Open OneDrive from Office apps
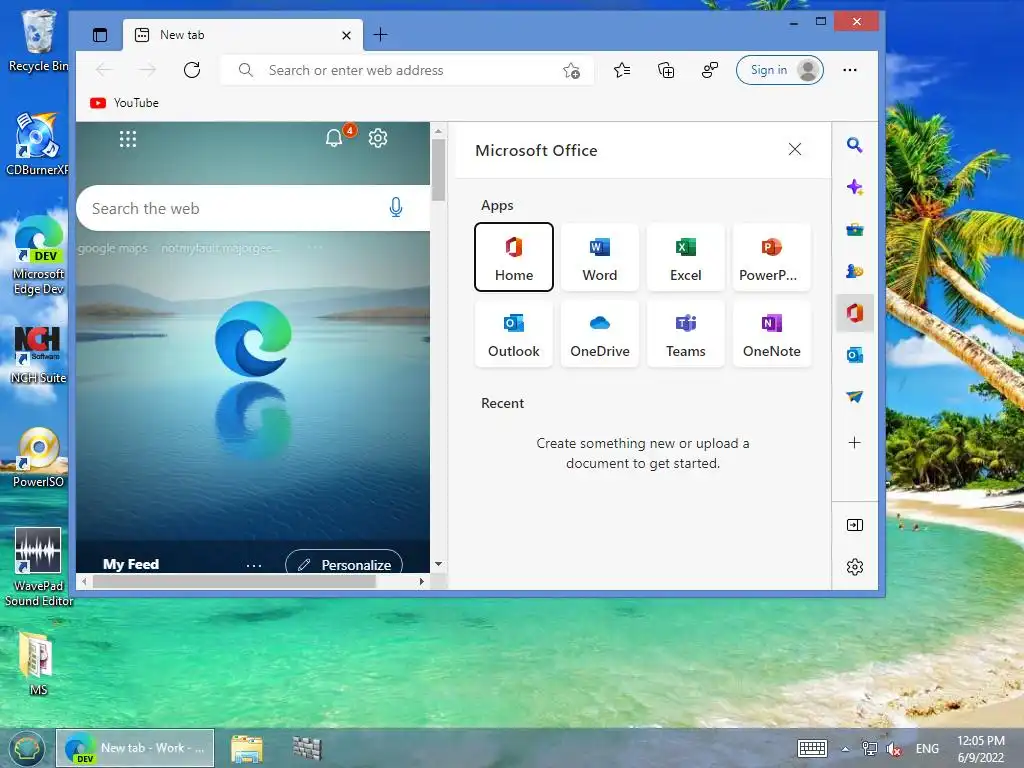This screenshot has height=768, width=1024. [x=600, y=334]
